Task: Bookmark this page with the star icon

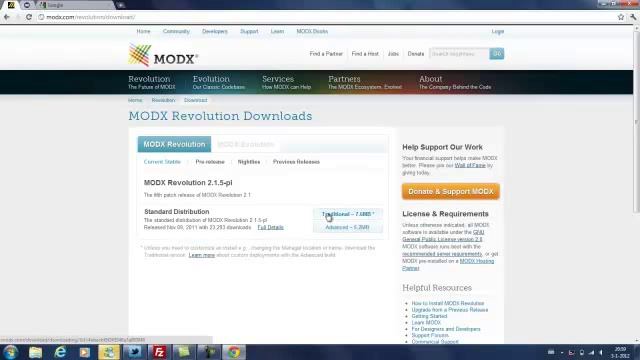Action: [621, 17]
